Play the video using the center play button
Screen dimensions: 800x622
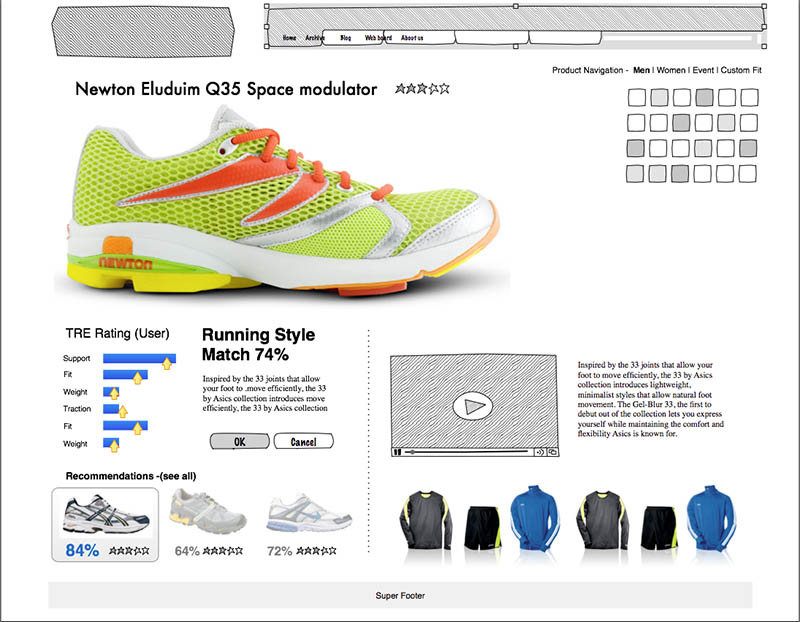(x=472, y=406)
